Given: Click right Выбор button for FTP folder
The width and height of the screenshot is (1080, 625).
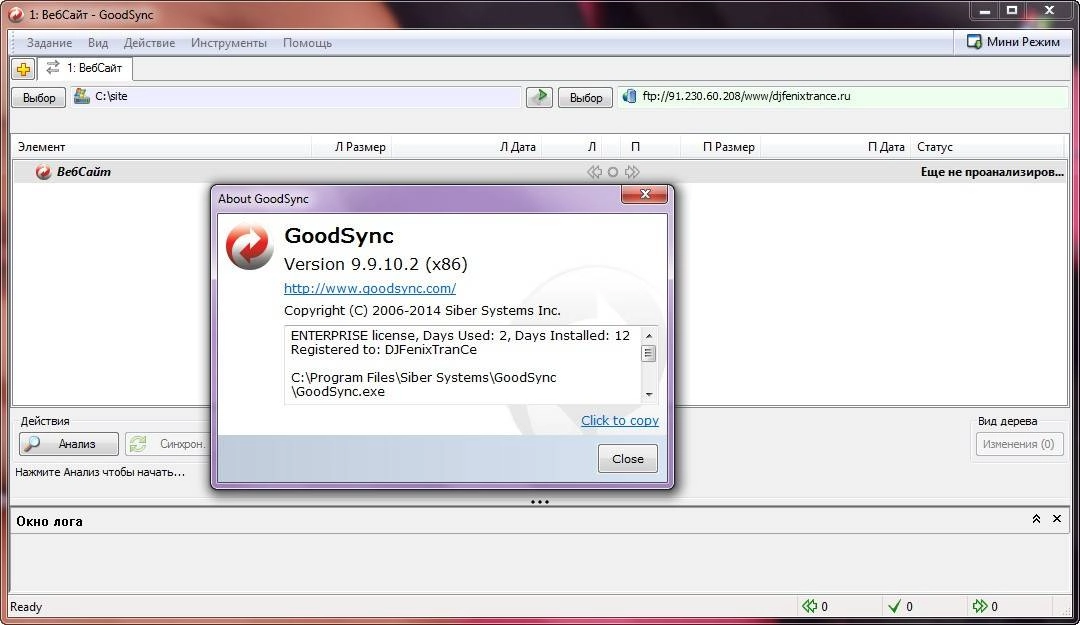Looking at the screenshot, I should click(x=585, y=98).
